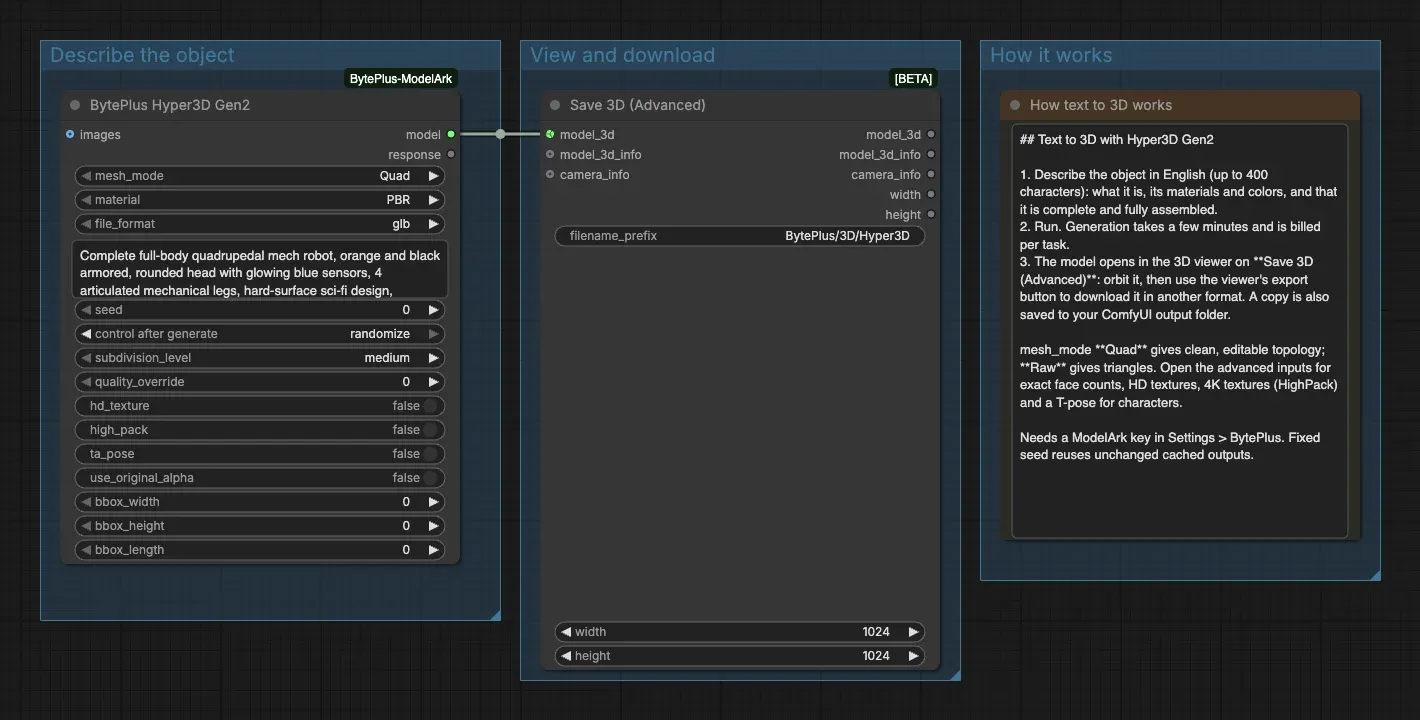Toggle use_original_alpha on
Viewport: 1420px width, 720px height.
coord(430,478)
